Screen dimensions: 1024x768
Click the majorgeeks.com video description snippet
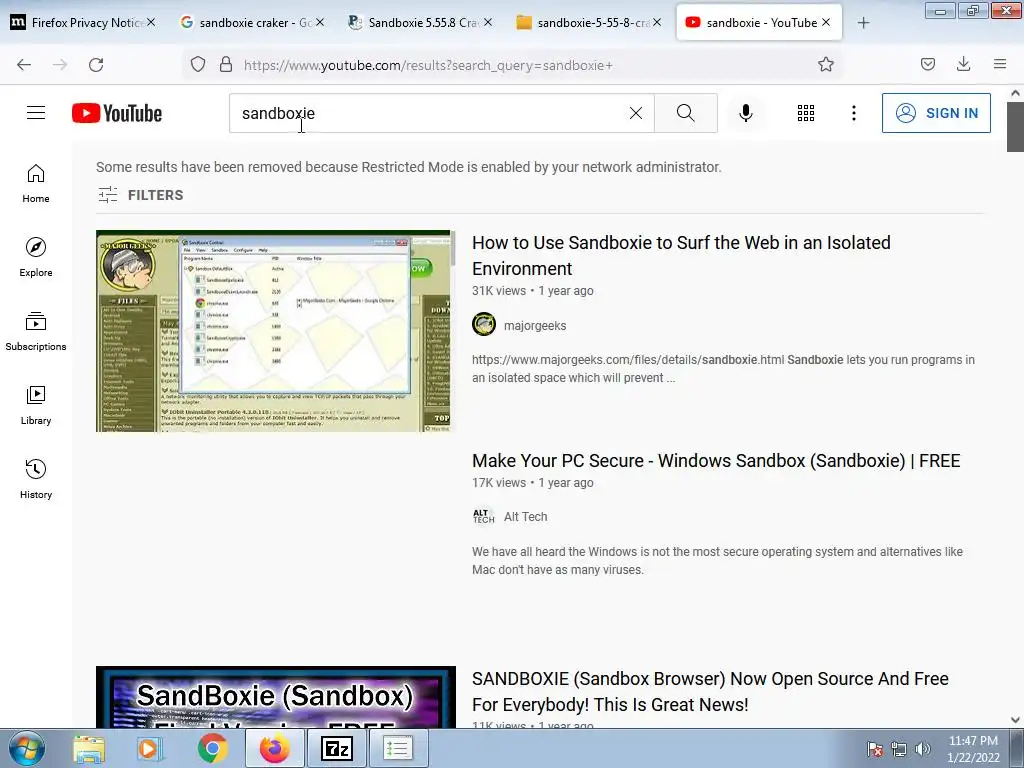click(724, 368)
